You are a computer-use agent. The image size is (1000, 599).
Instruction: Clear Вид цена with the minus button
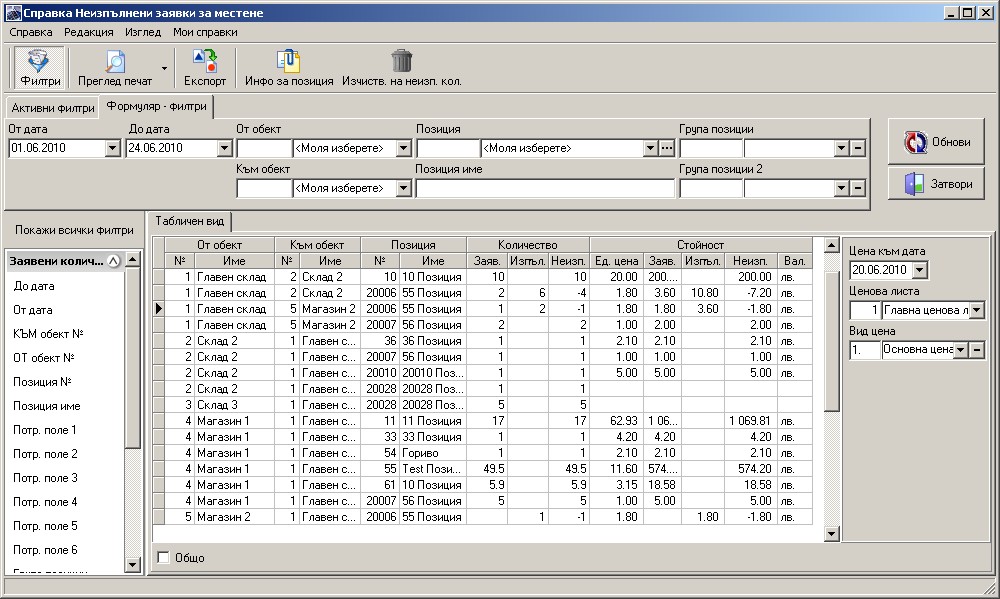point(976,350)
